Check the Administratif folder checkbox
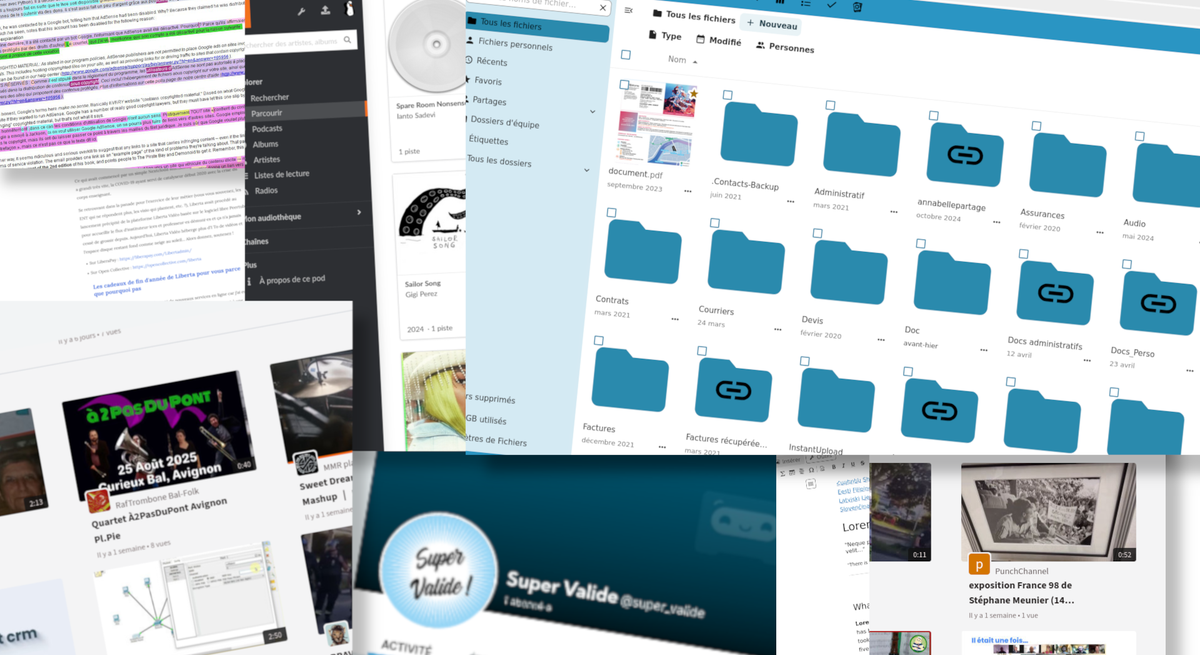This screenshot has height=655, width=1200. tap(830, 105)
